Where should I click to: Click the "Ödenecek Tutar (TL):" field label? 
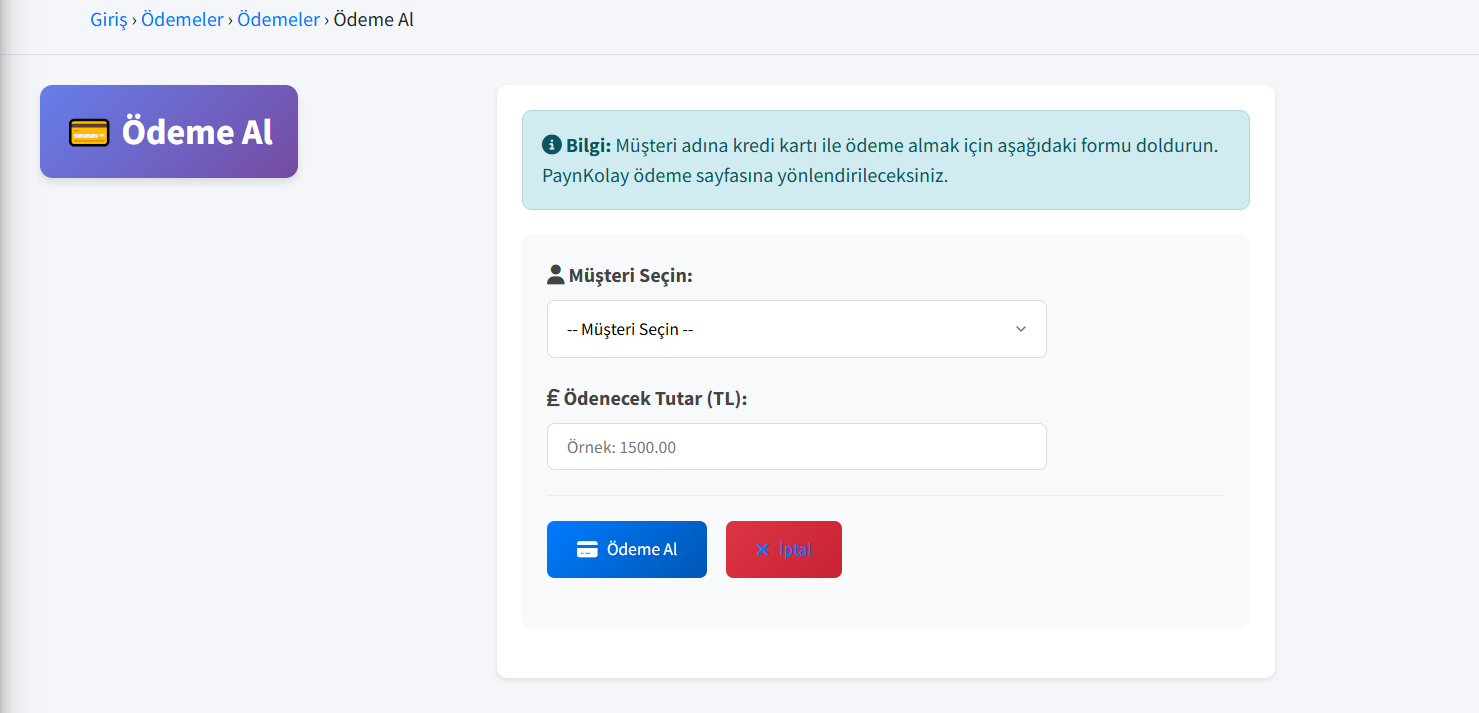pyautogui.click(x=655, y=398)
